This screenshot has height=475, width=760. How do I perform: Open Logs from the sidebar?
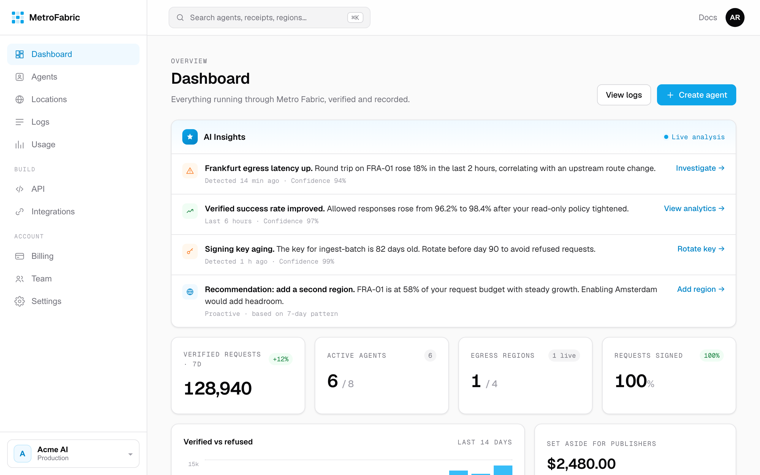click(73, 122)
